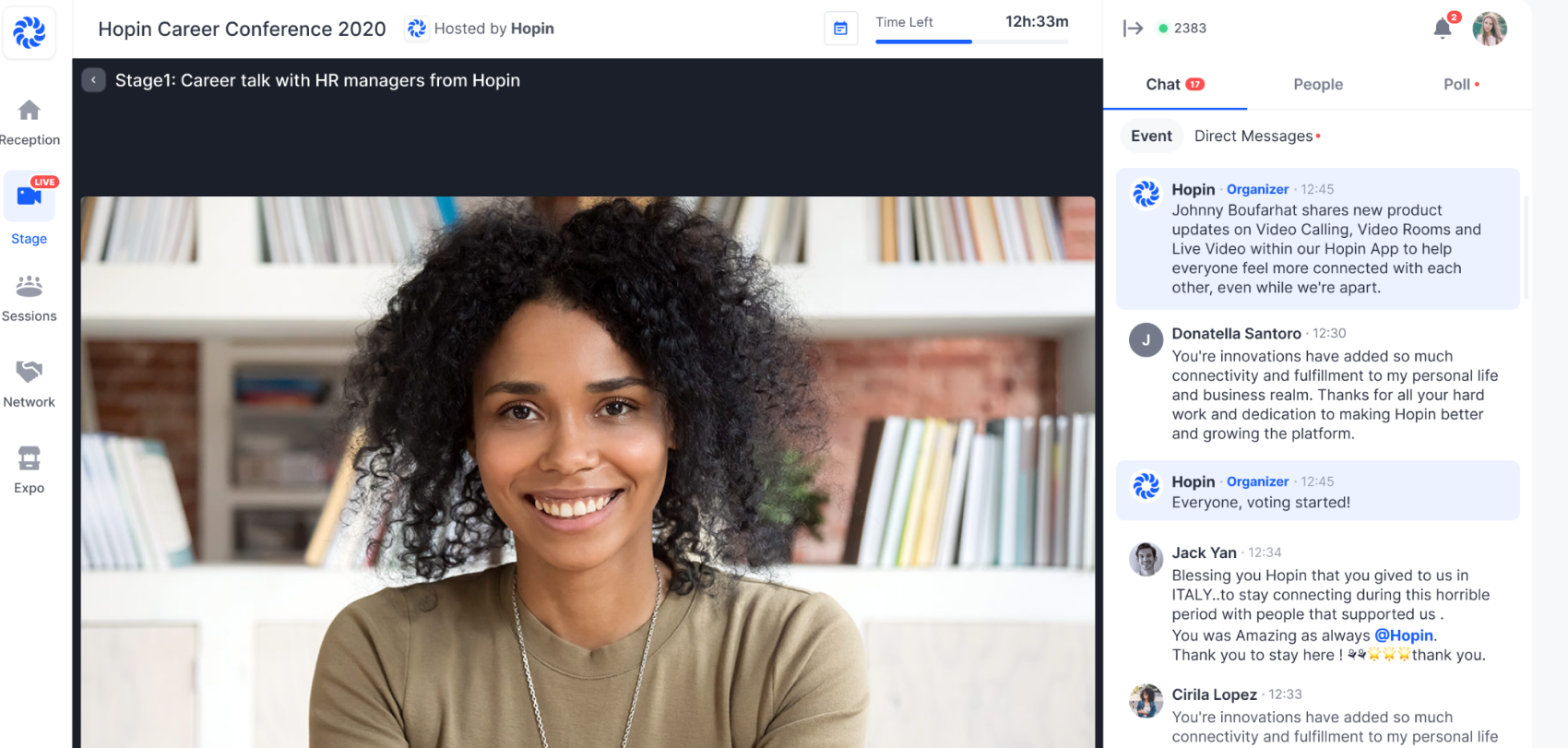Viewport: 1568px width, 748px height.
Task: Click the Donatella Santoro name
Action: pos(1236,334)
